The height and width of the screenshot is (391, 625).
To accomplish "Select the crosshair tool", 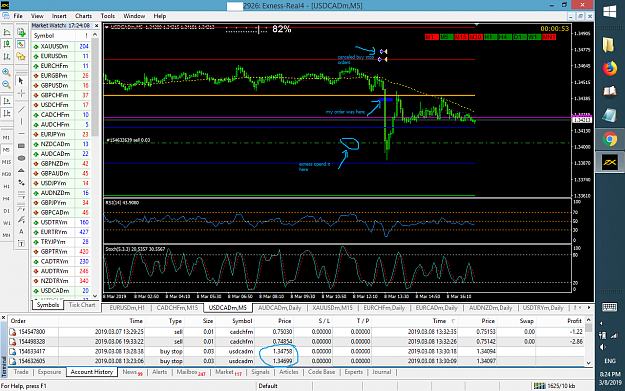I will [21, 93].
